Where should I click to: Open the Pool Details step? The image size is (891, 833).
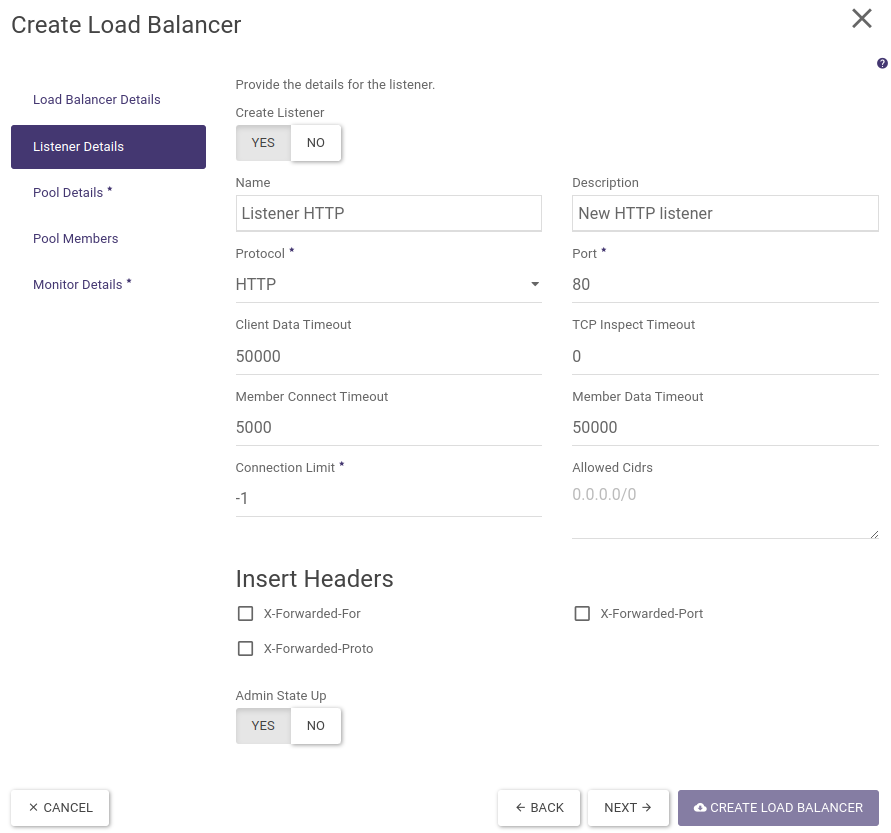(x=68, y=193)
